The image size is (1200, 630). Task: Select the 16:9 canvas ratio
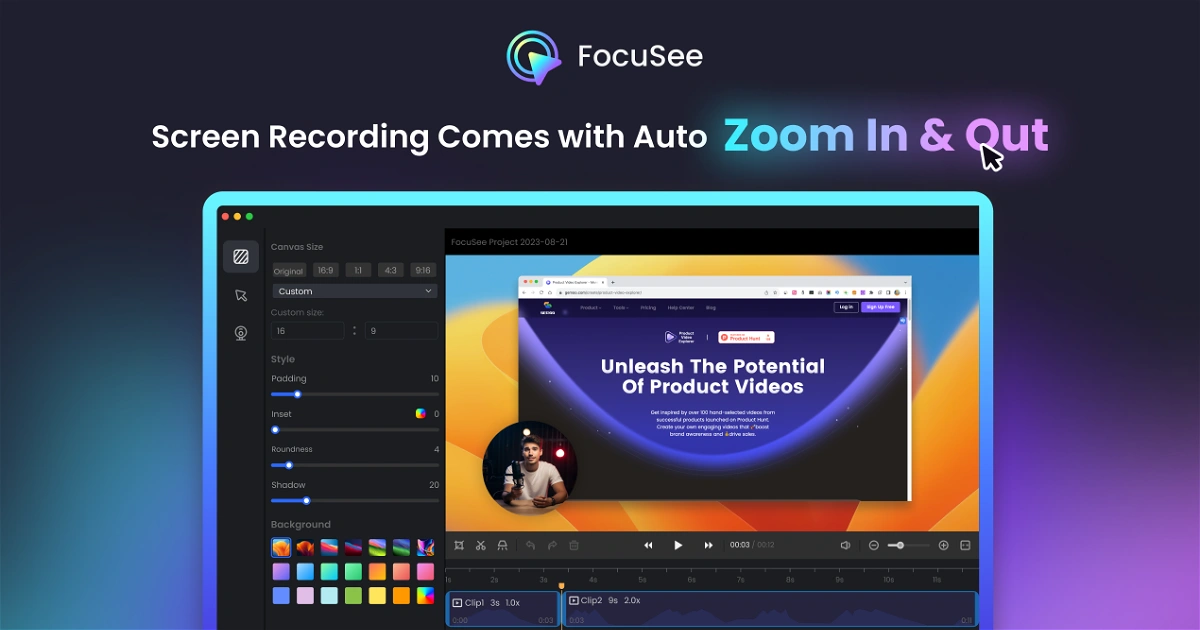[x=325, y=270]
